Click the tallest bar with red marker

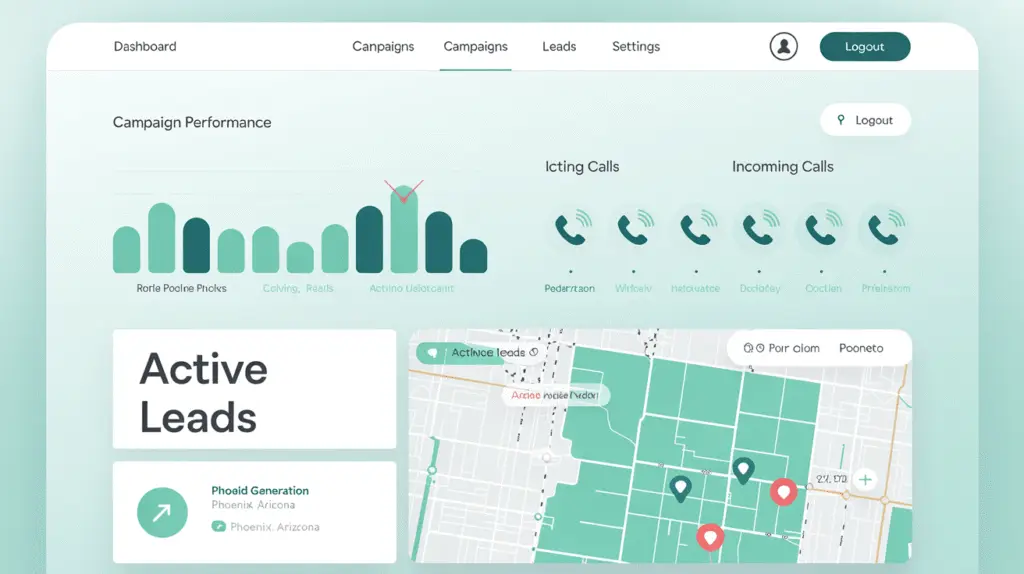pos(404,229)
